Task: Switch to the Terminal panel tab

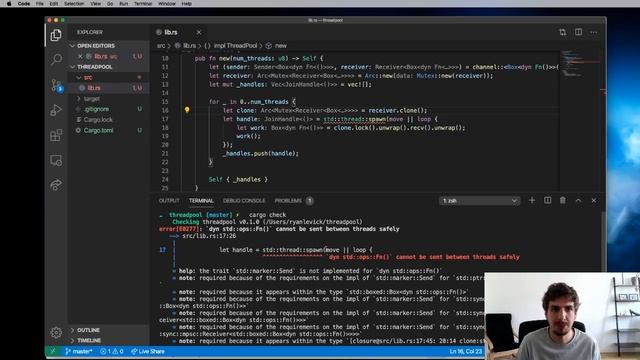Action: pos(201,200)
